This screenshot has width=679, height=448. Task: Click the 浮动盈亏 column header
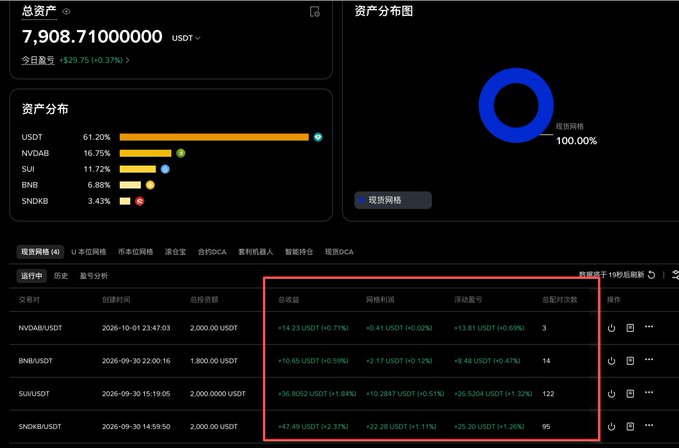(468, 300)
